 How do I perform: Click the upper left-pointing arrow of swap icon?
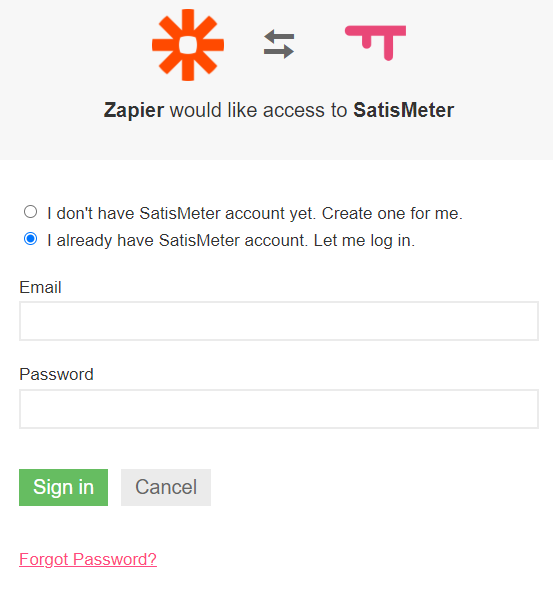279,37
